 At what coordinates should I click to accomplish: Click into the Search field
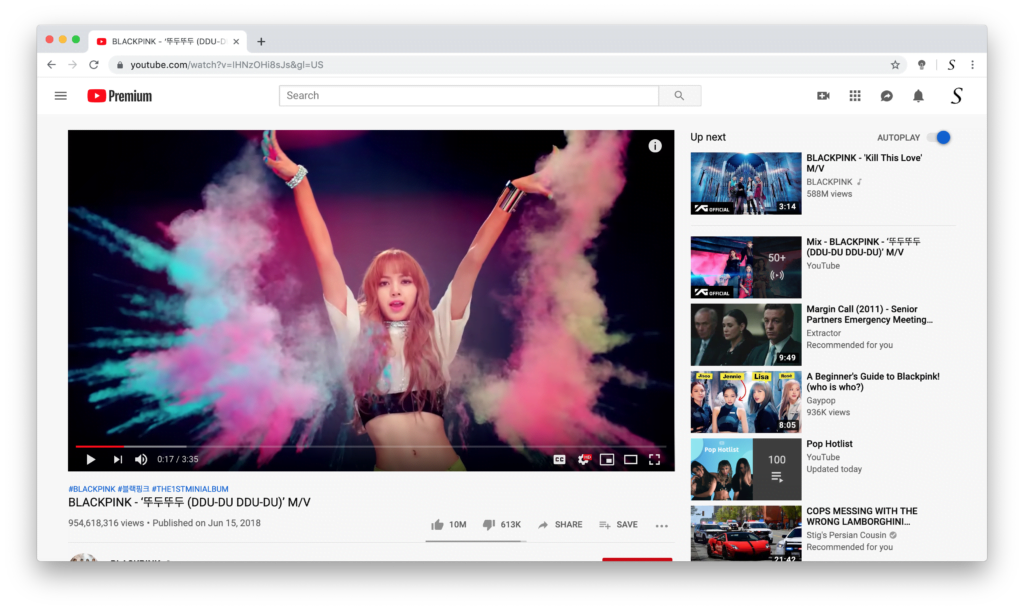pos(469,95)
